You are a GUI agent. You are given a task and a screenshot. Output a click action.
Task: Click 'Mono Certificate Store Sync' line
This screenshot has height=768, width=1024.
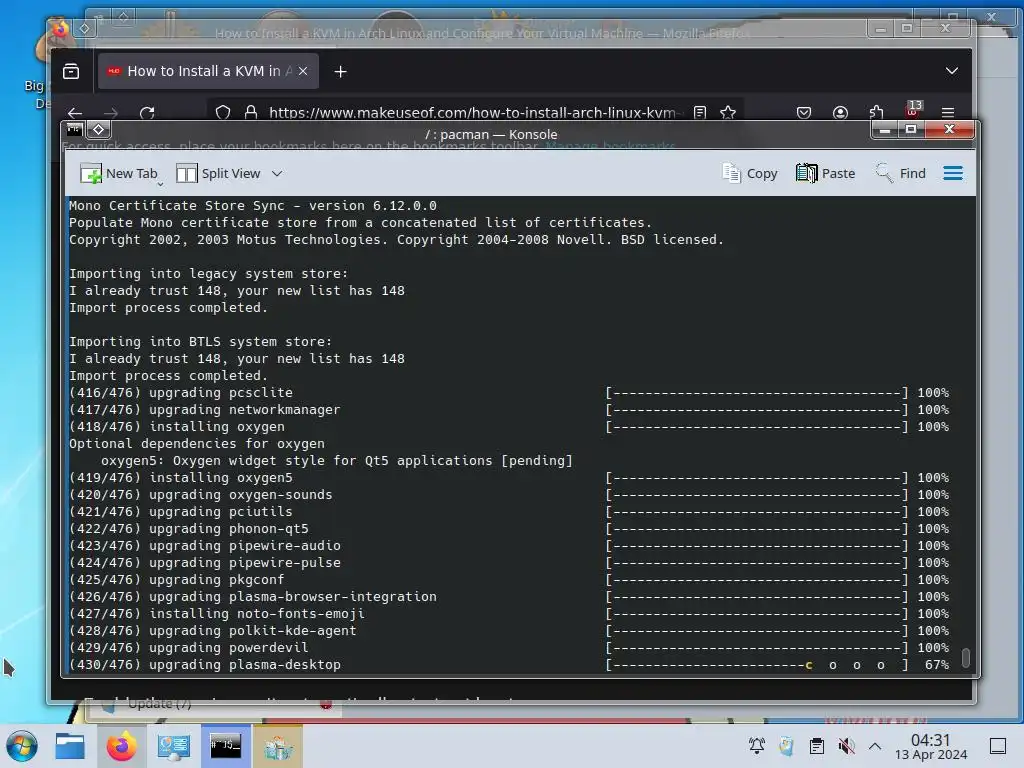253,206
